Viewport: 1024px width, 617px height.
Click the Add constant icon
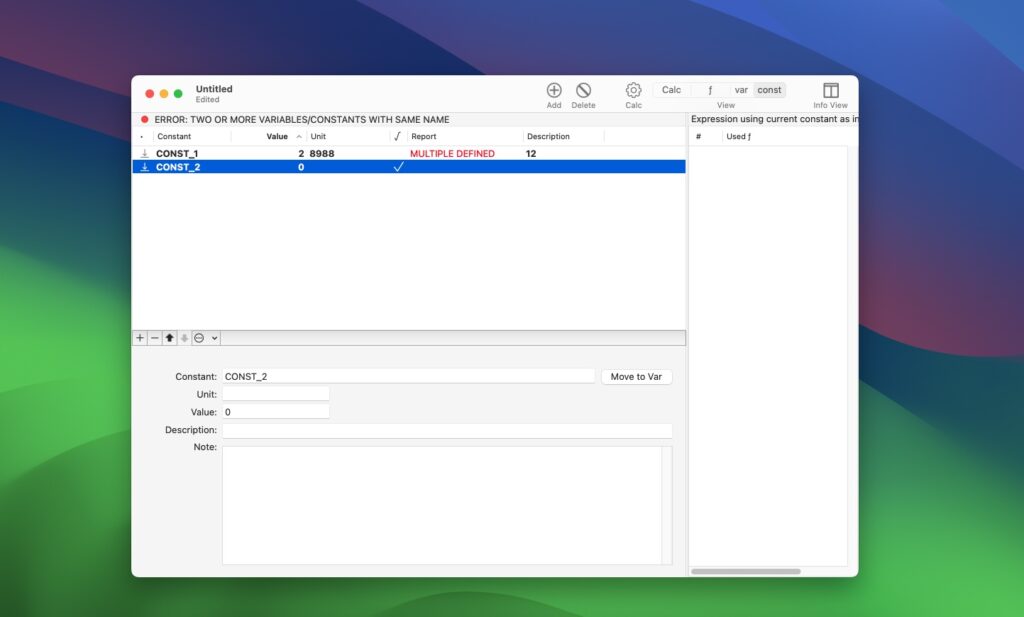(x=553, y=88)
